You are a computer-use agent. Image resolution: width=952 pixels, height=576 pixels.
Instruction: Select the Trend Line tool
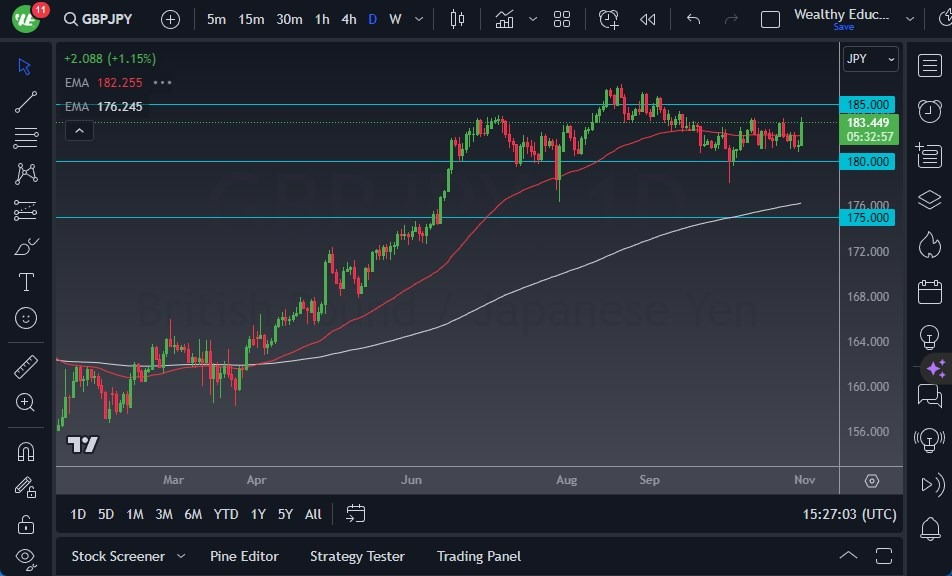(x=25, y=102)
